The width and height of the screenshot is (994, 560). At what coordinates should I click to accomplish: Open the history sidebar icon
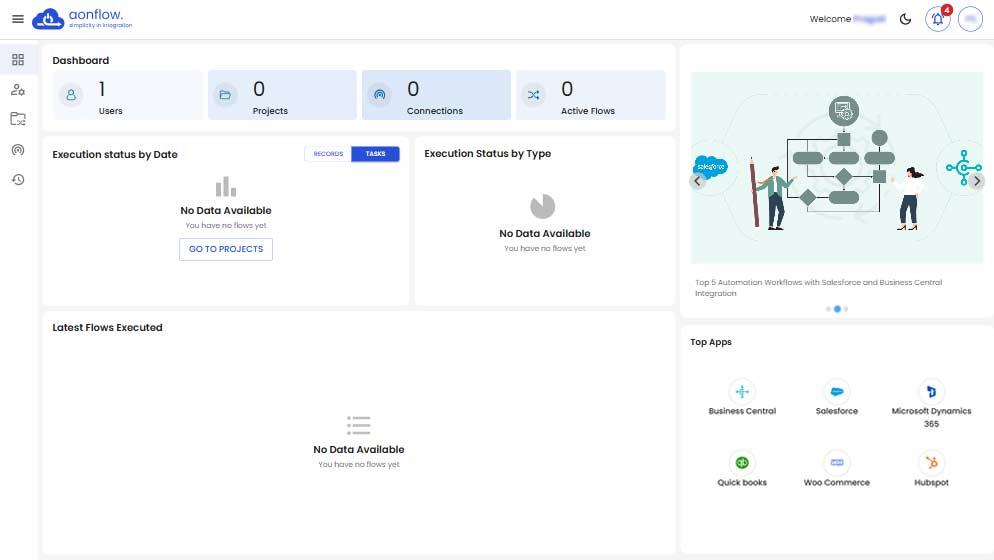[18, 180]
